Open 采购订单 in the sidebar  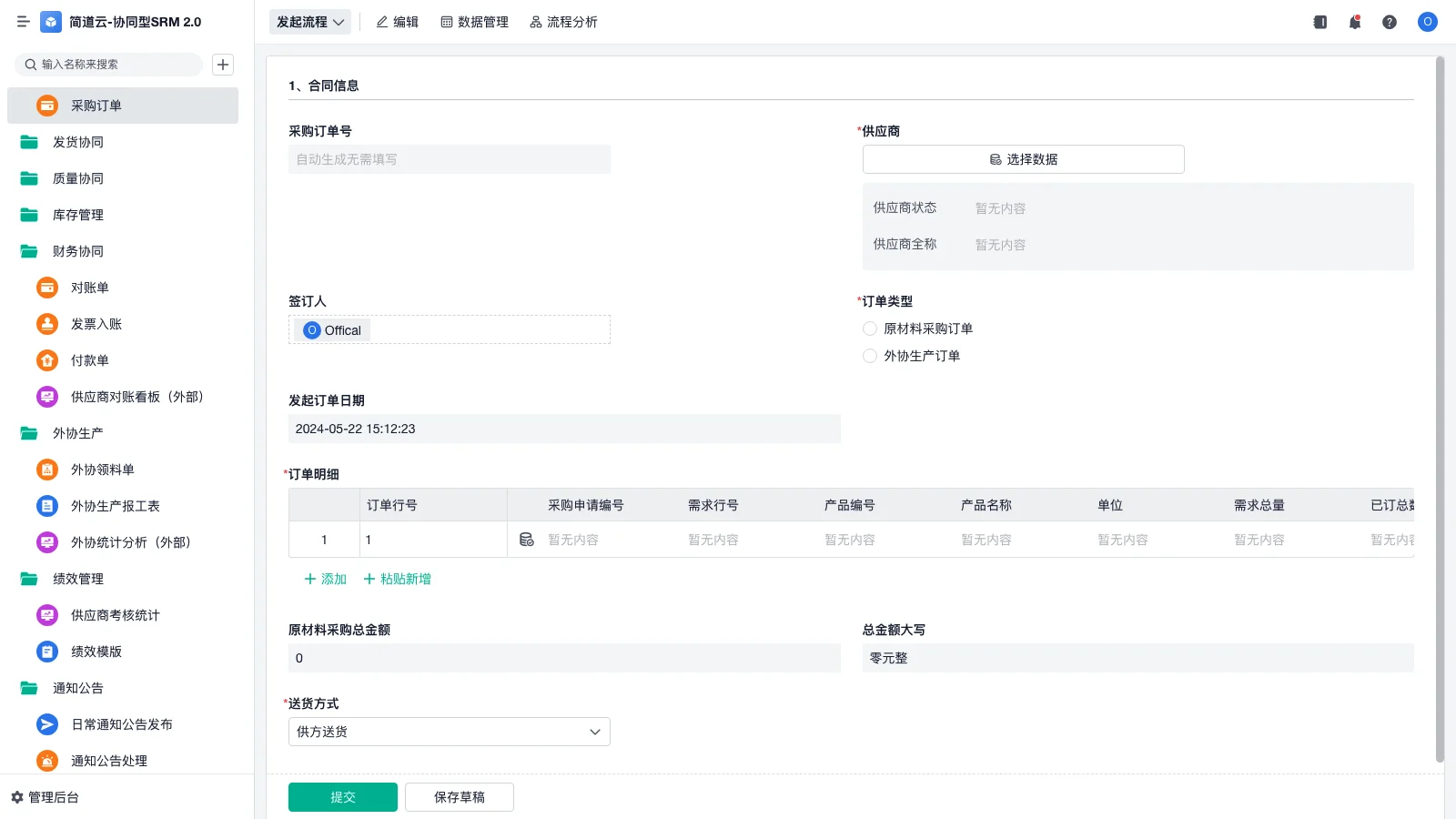pyautogui.click(x=123, y=106)
